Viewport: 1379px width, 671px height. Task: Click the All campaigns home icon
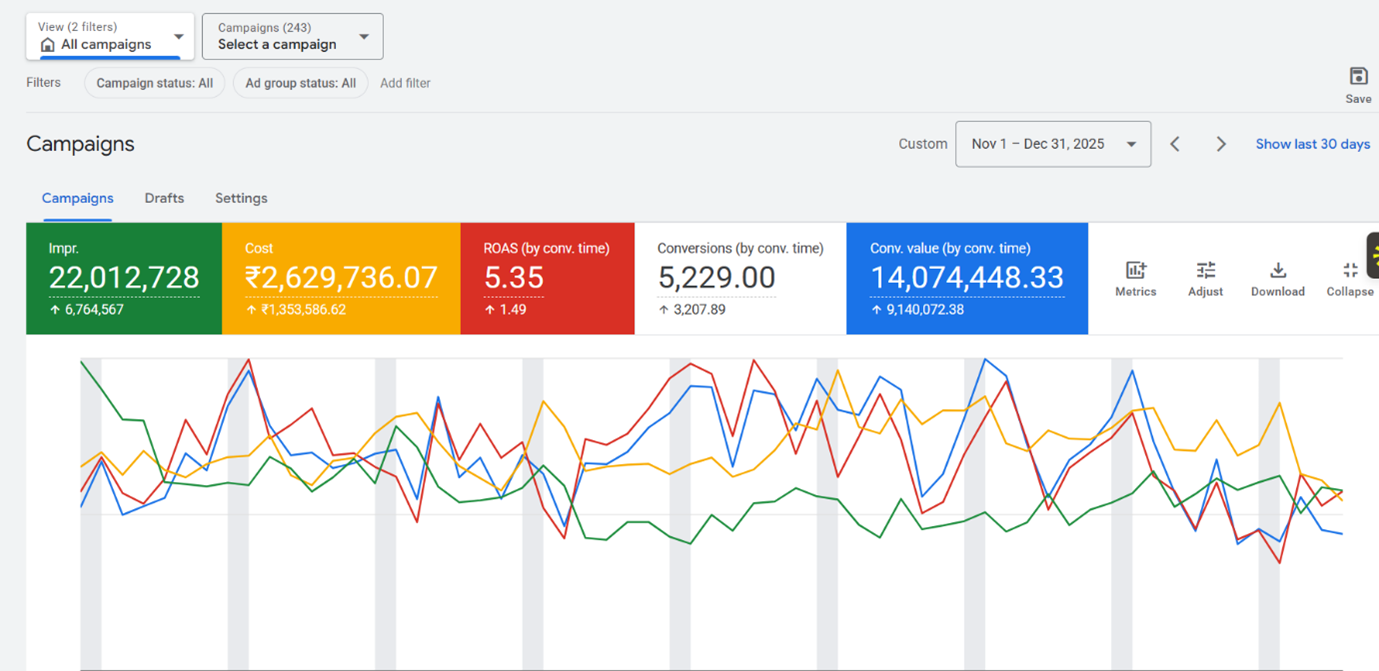coord(47,45)
